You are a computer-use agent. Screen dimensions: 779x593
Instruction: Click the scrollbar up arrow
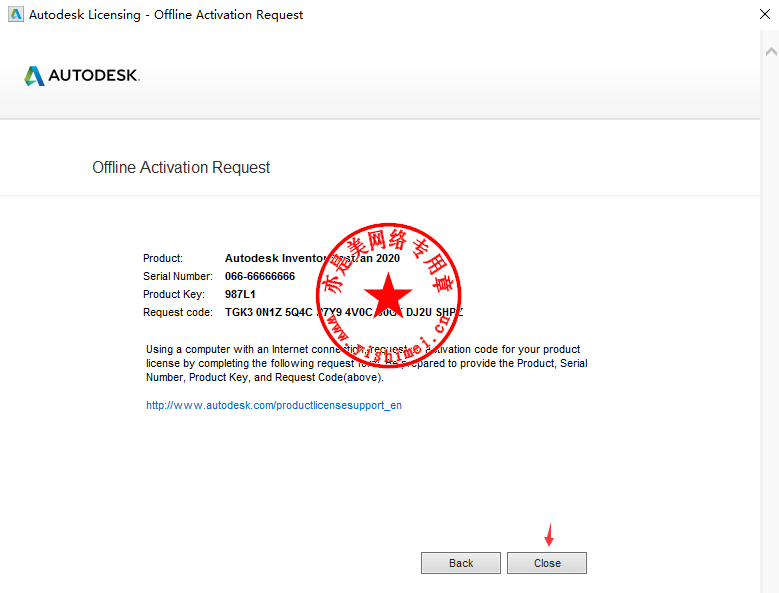(x=771, y=51)
